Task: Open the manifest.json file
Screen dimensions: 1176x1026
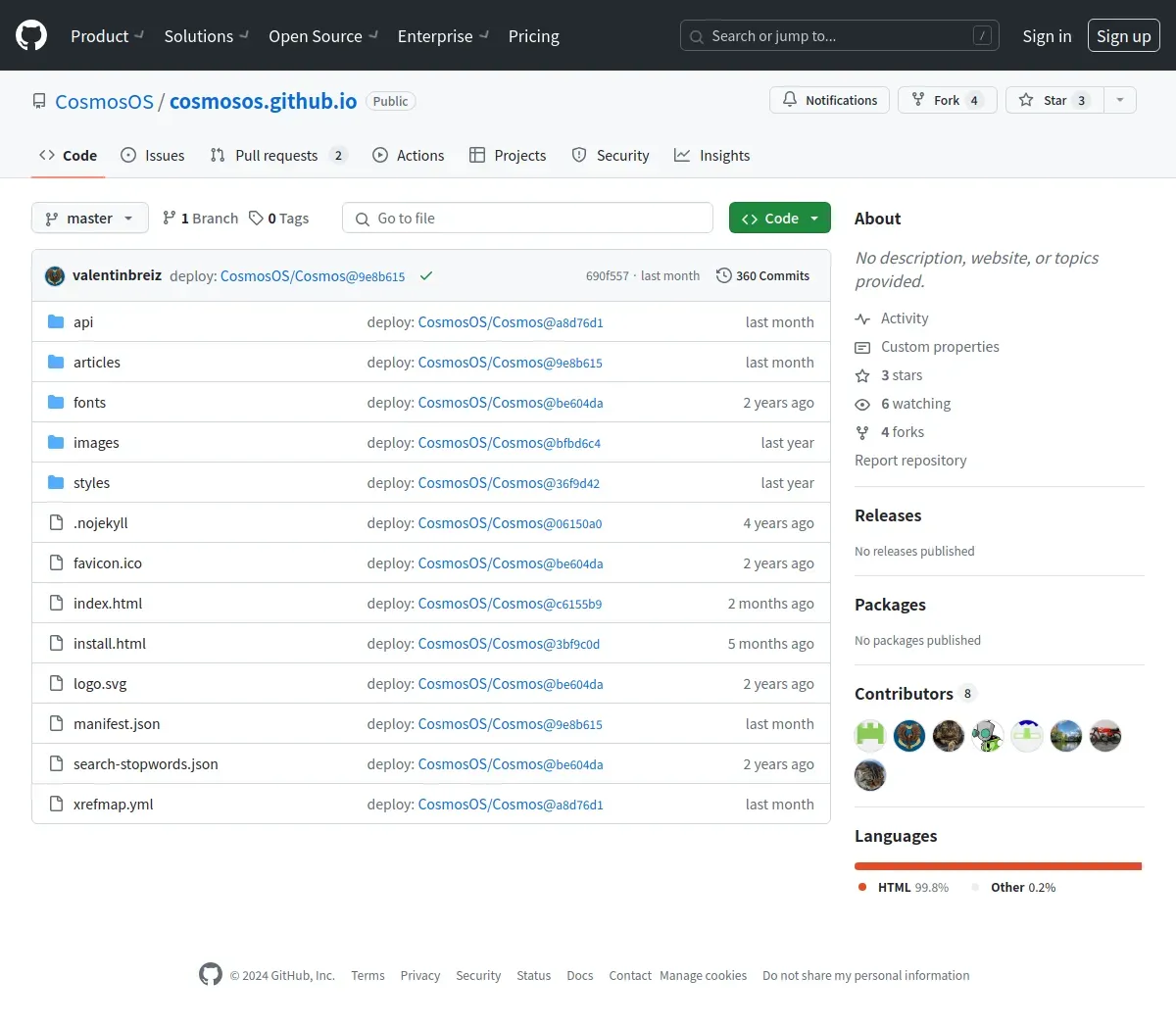Action: coord(117,723)
